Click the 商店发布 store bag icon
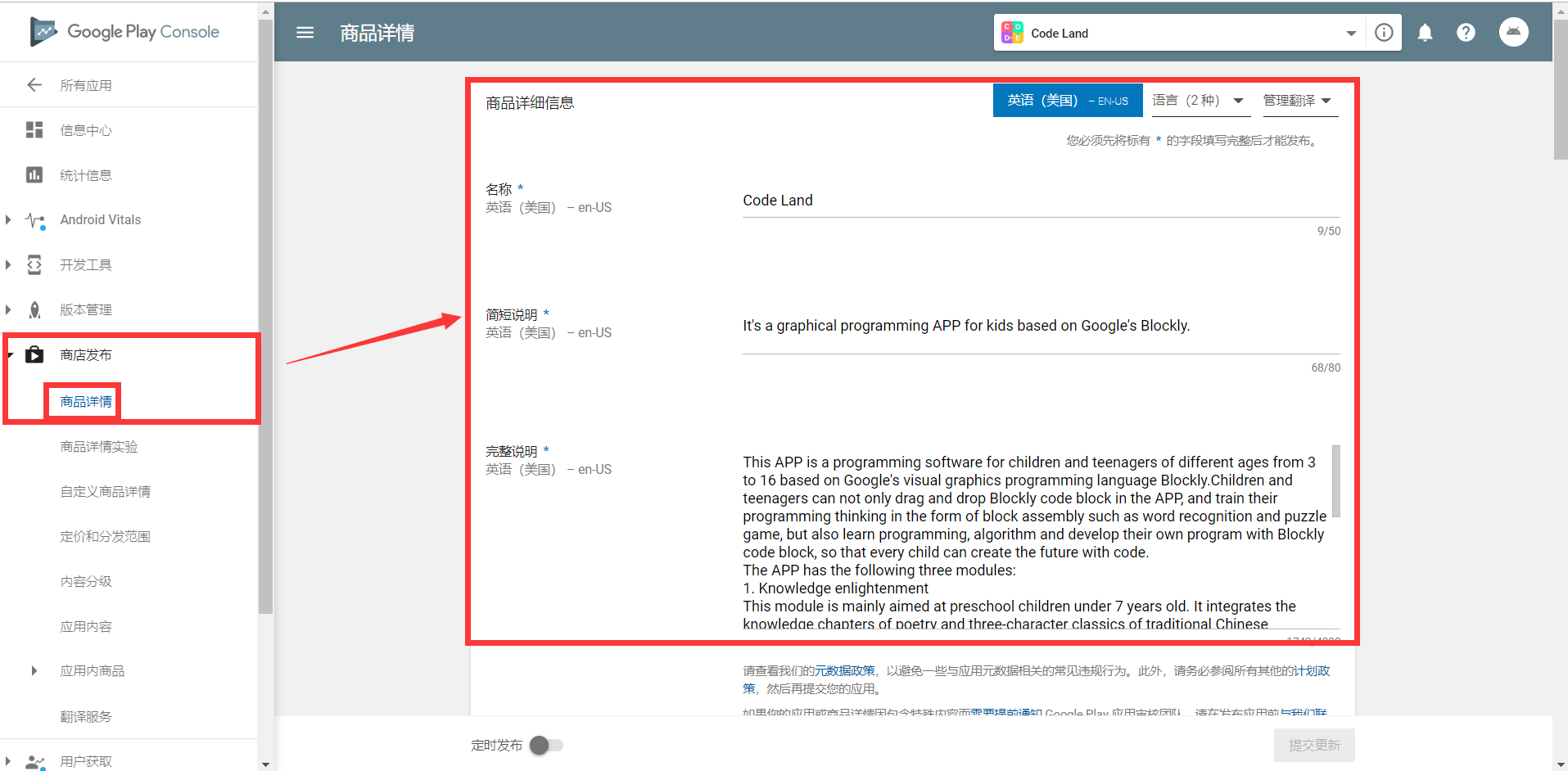 [x=34, y=355]
